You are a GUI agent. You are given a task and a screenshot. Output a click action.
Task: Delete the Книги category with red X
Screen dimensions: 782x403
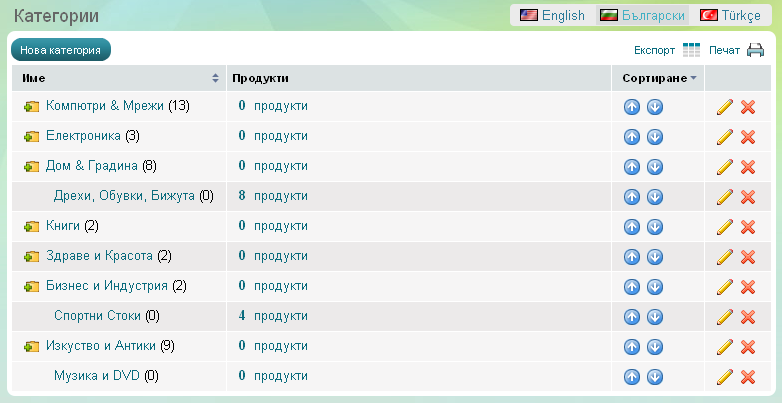[x=747, y=227]
